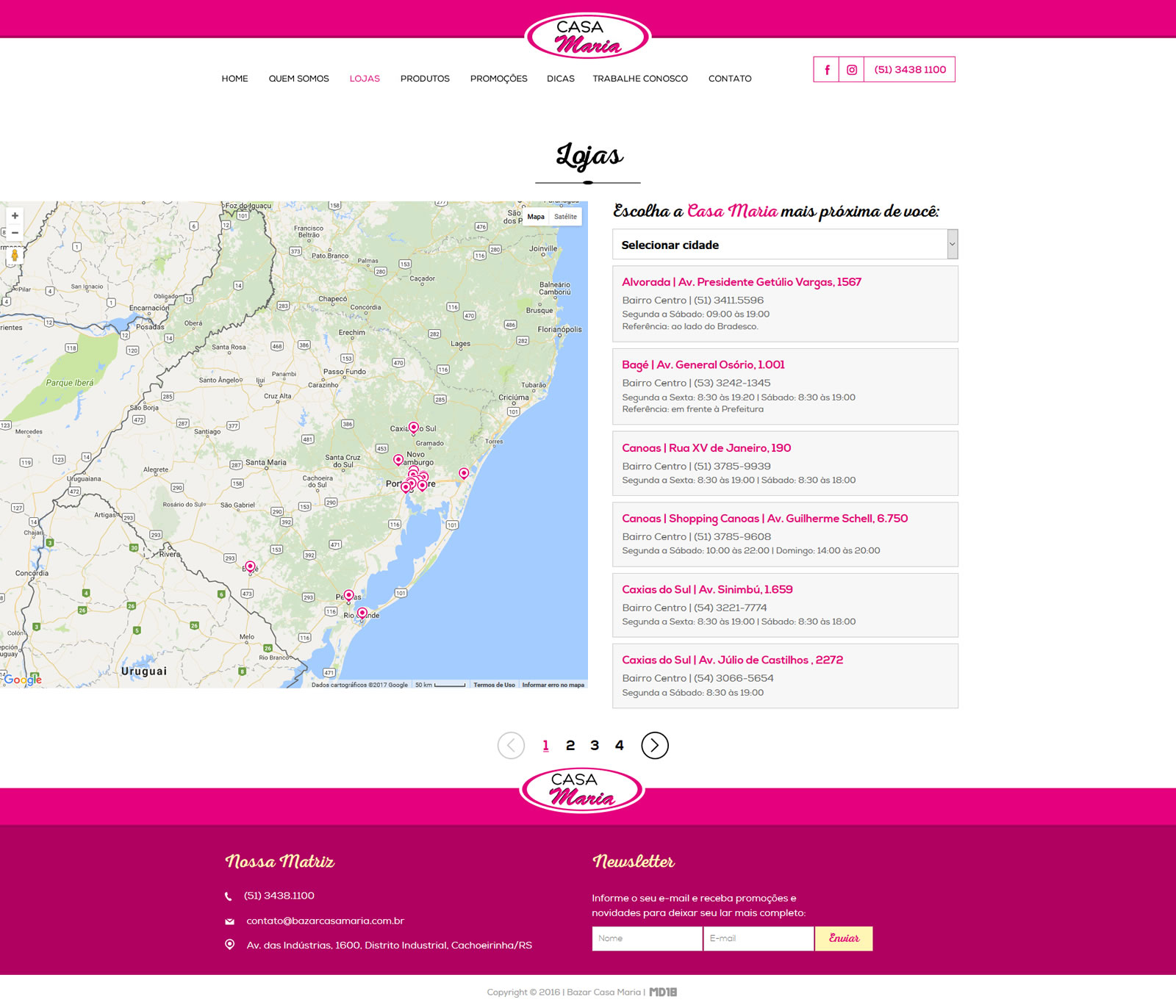Click the map pin at Pelotas
The width and height of the screenshot is (1176, 1008).
click(349, 595)
